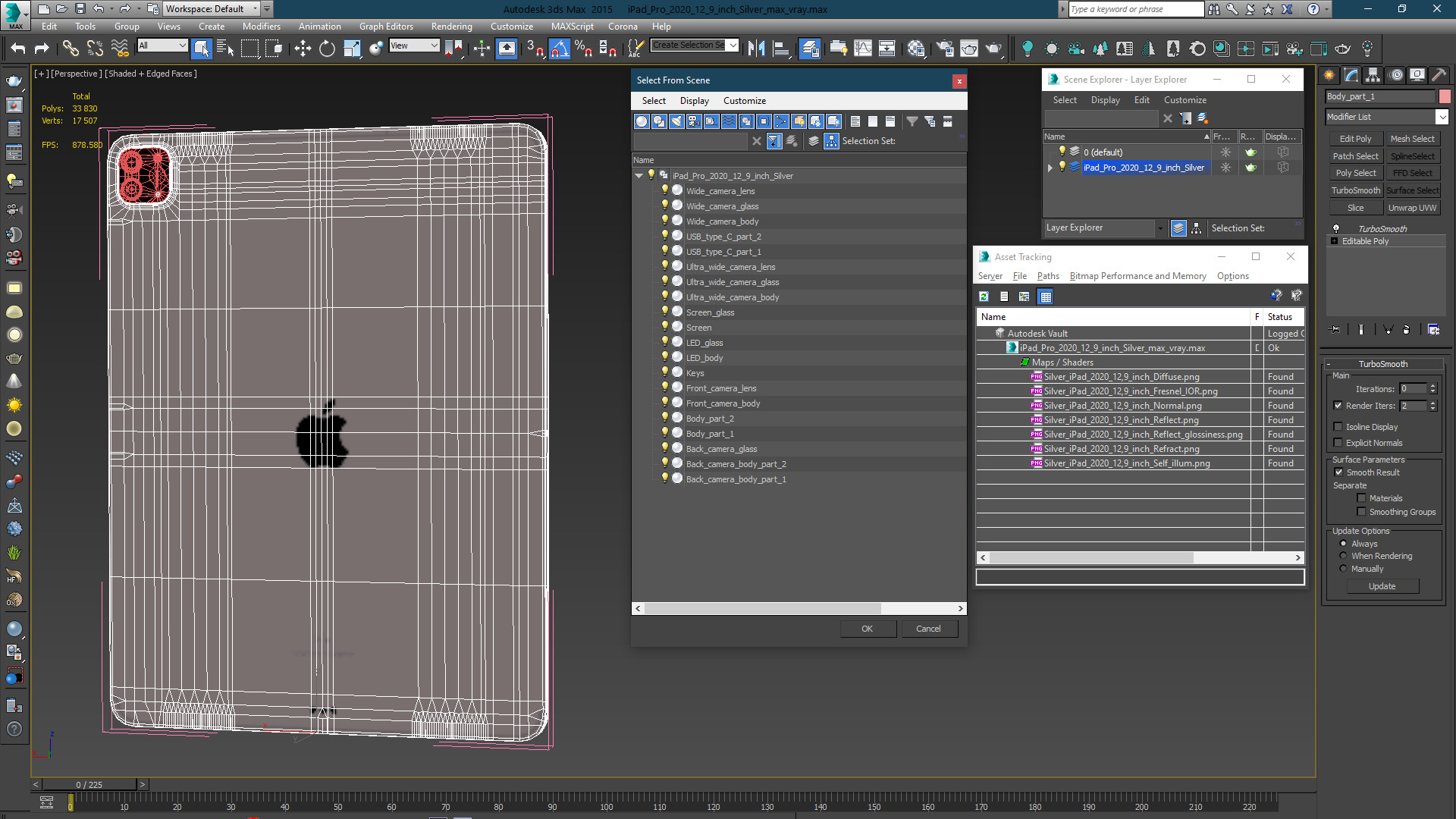Open the Modifiers menu in menu bar

tap(261, 27)
